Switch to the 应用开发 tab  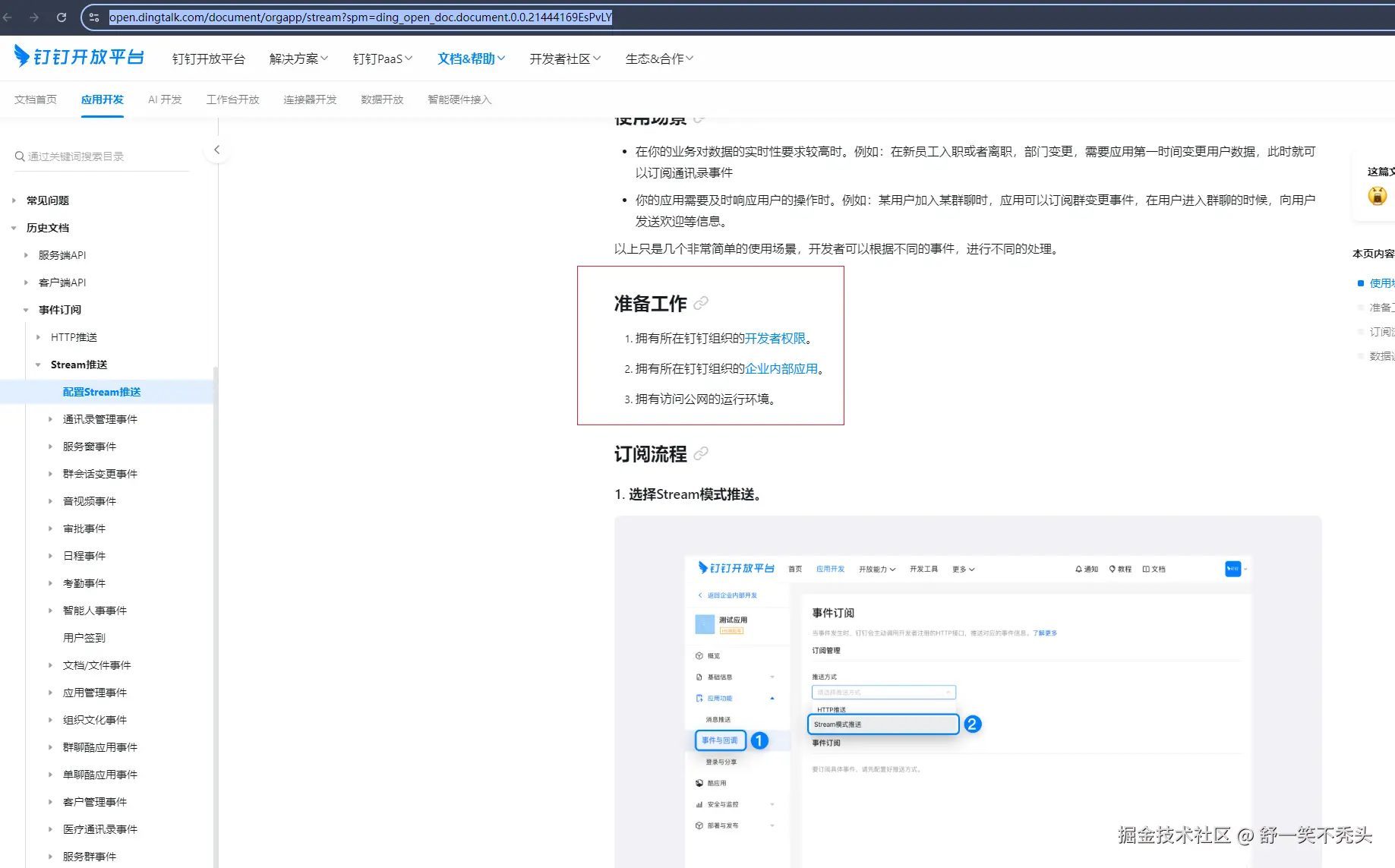(x=103, y=99)
